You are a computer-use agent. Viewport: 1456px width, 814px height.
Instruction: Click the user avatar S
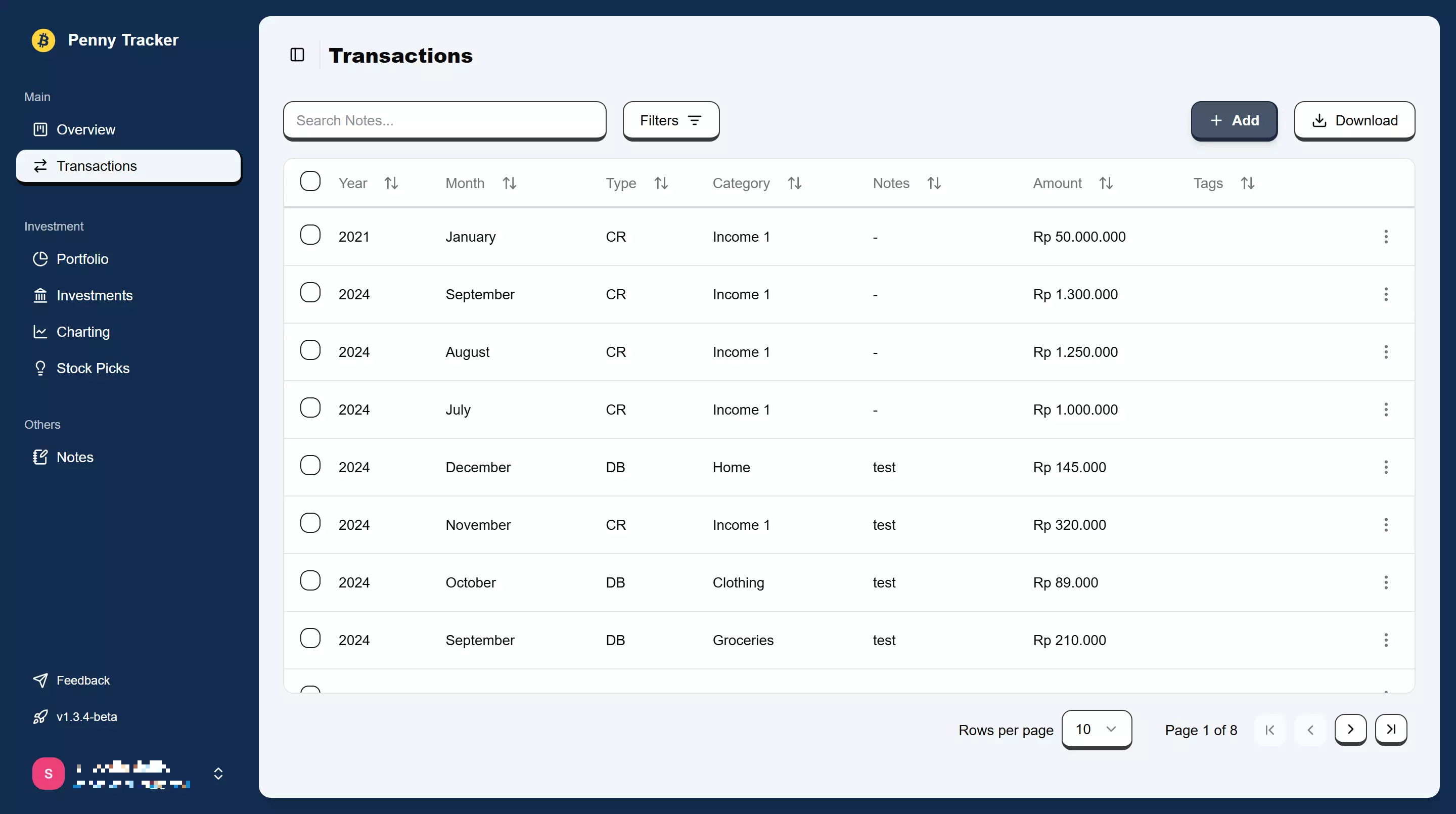click(49, 774)
